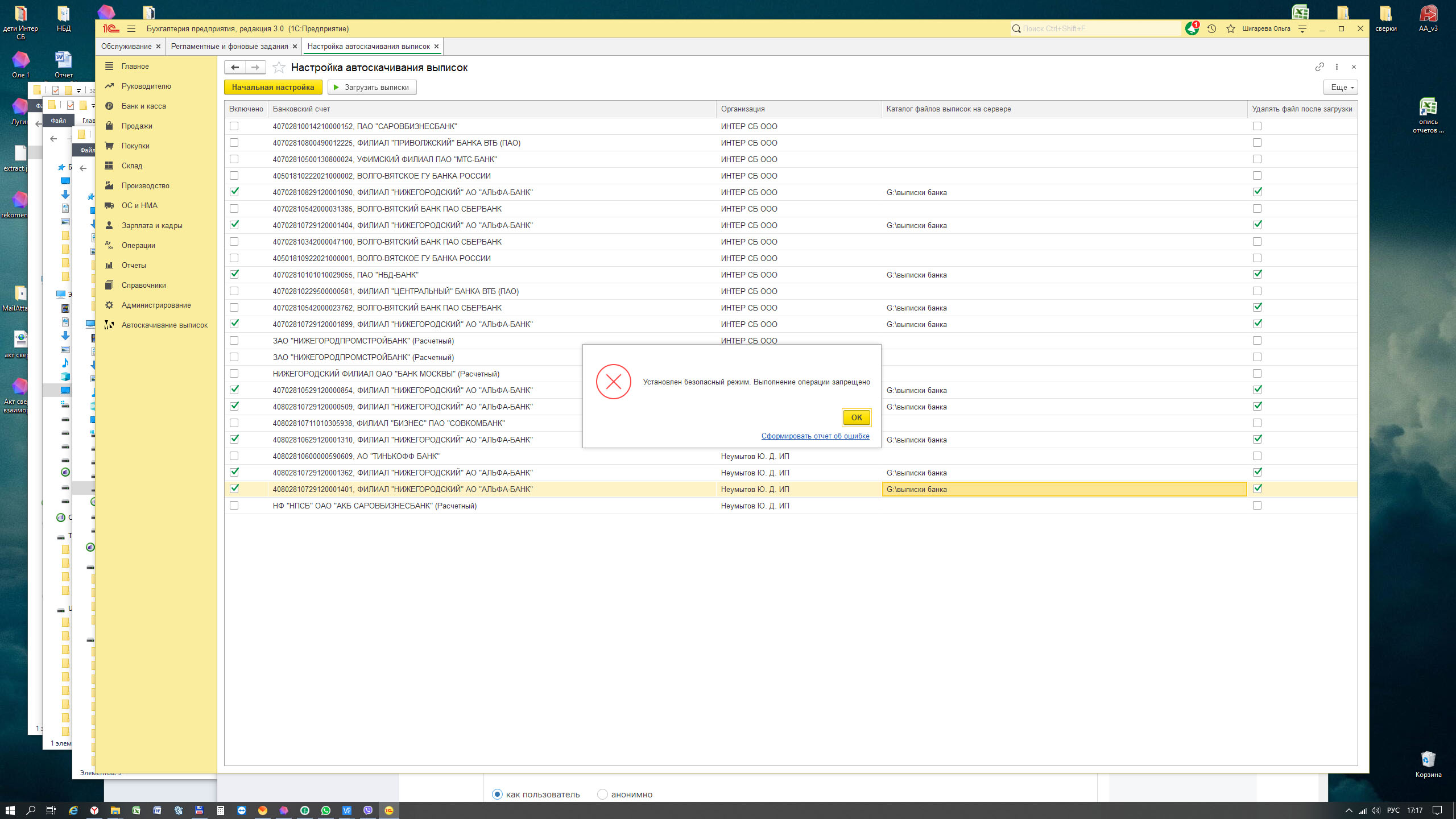Screen dimensions: 1456x819
Task: Click the 'Отчеты' chart icon
Action: [109, 265]
